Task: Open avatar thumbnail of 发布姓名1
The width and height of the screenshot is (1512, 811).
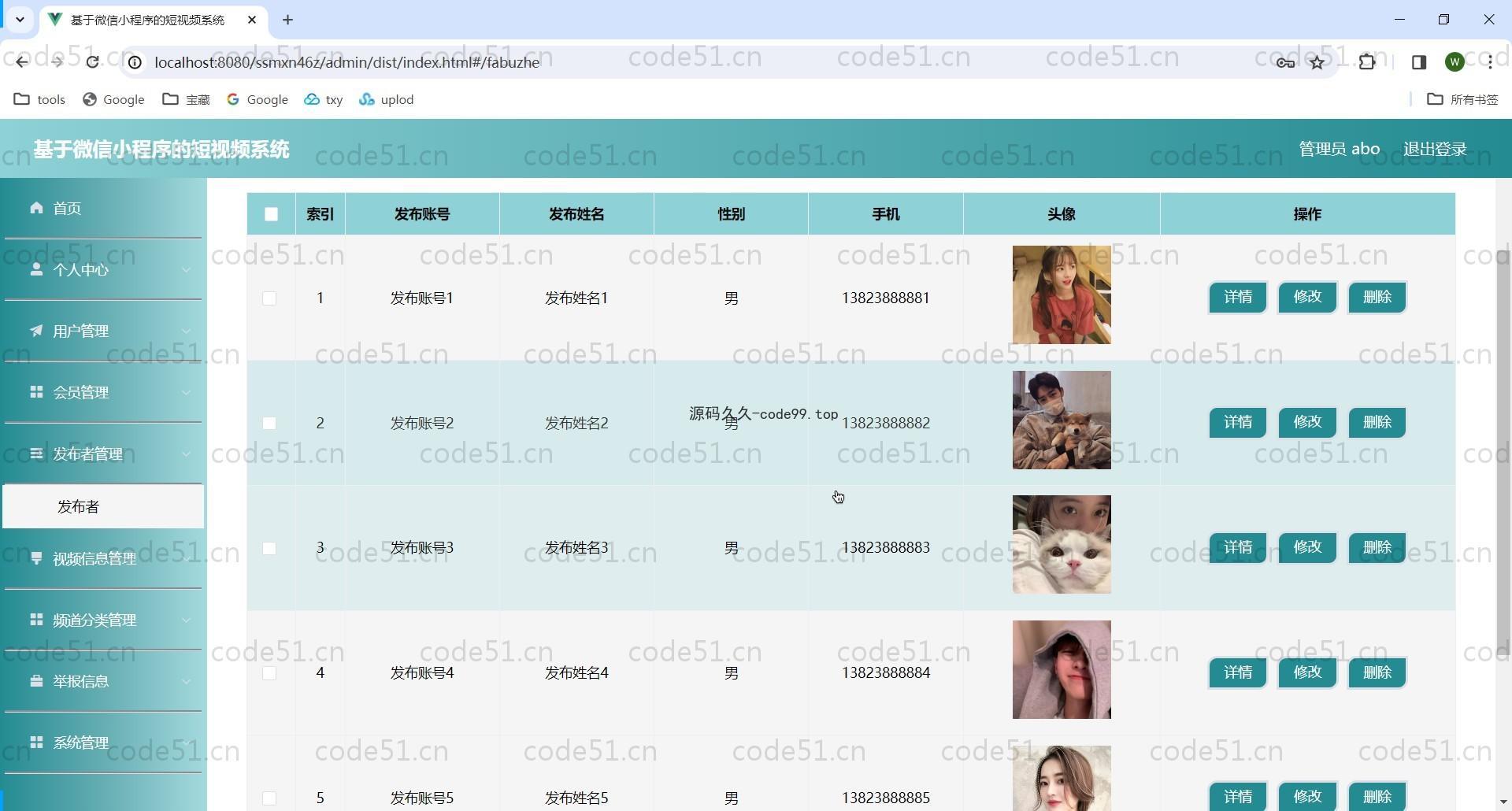Action: (x=1062, y=294)
